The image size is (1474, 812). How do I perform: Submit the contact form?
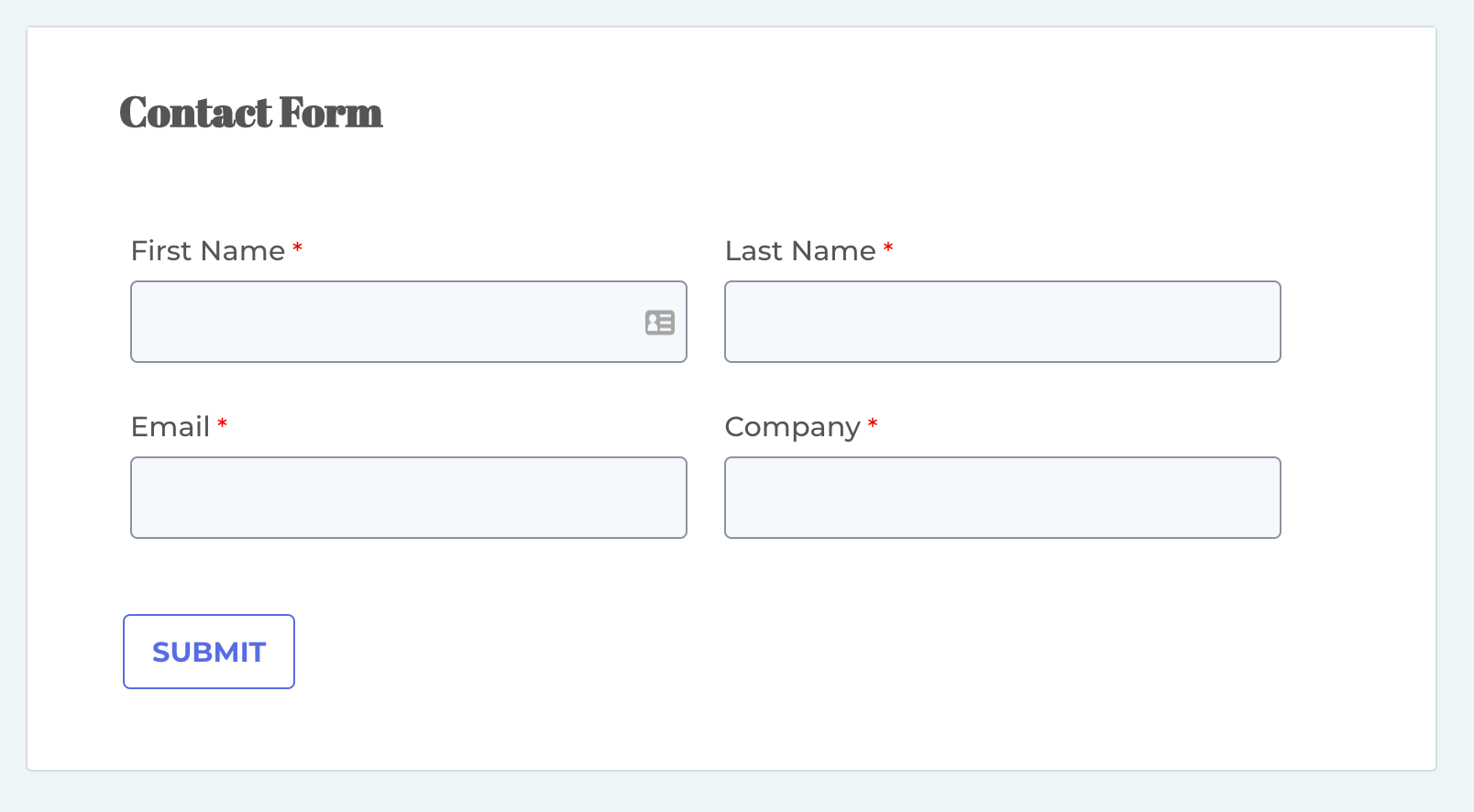point(209,652)
